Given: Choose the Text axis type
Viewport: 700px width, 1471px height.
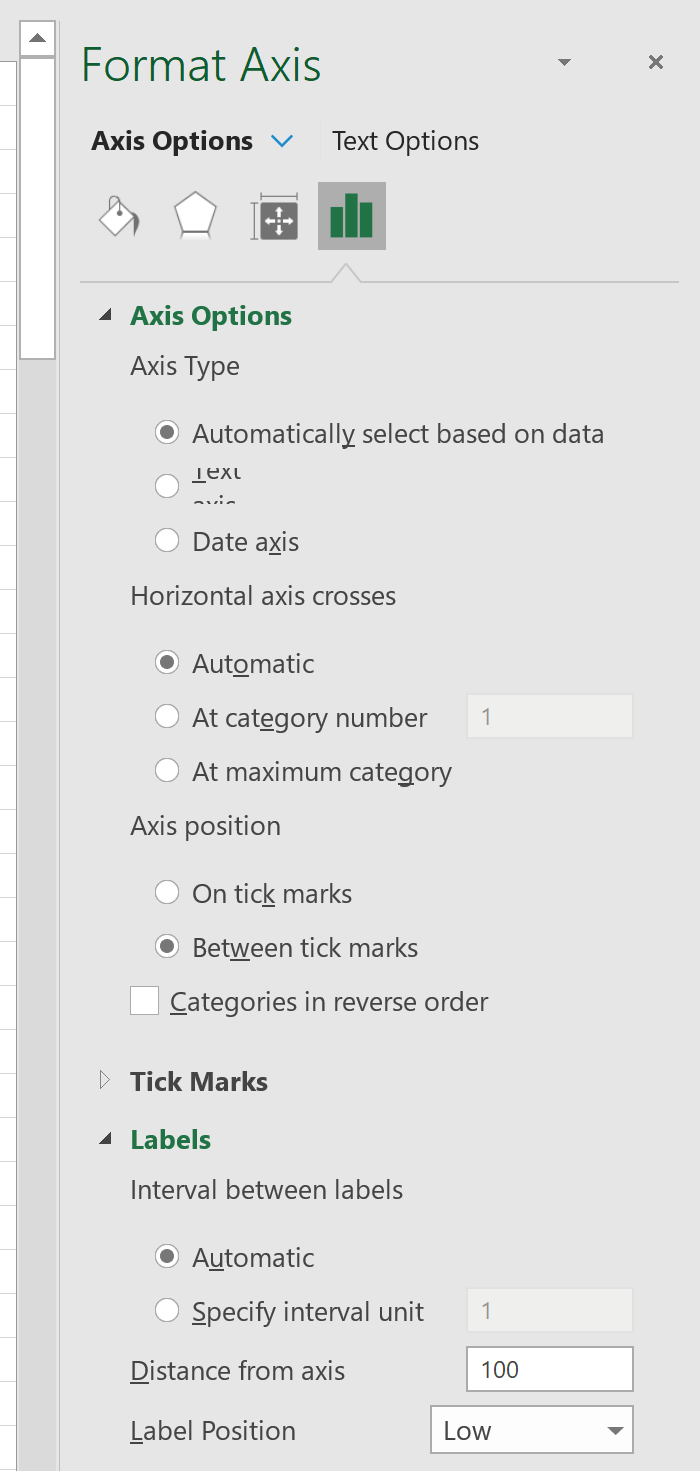Looking at the screenshot, I should [167, 485].
